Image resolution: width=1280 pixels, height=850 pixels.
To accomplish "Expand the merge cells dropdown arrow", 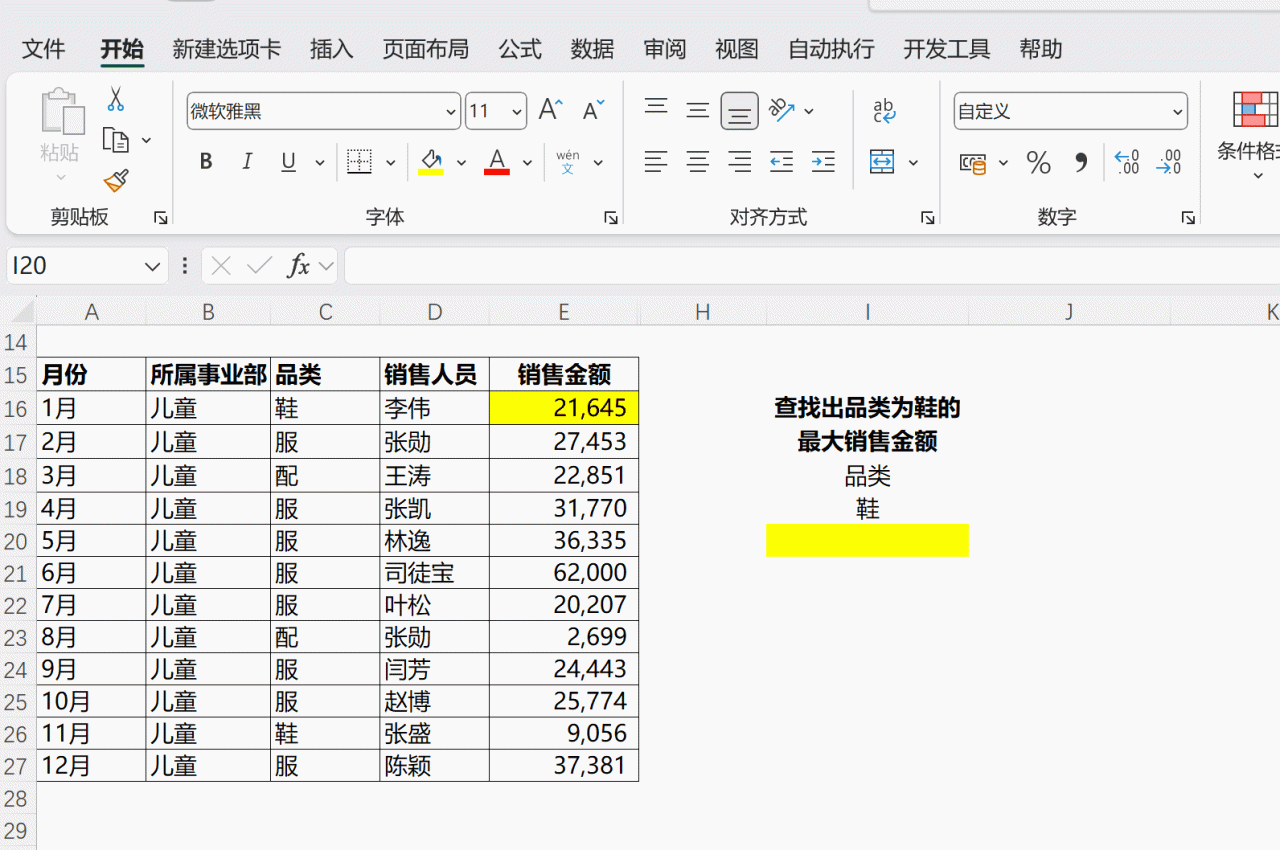I will [x=913, y=162].
